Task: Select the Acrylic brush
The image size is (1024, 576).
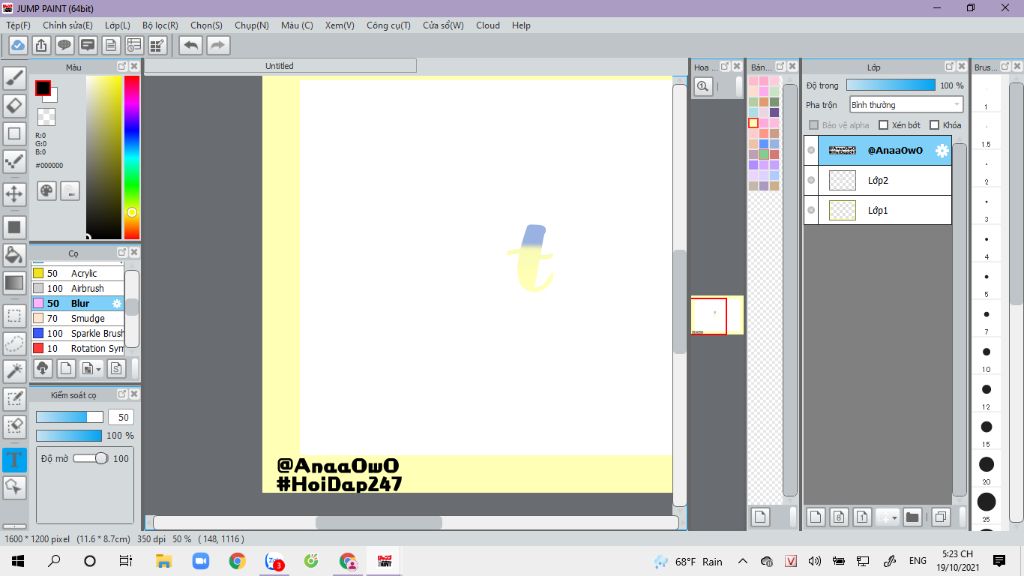Action: click(x=78, y=273)
